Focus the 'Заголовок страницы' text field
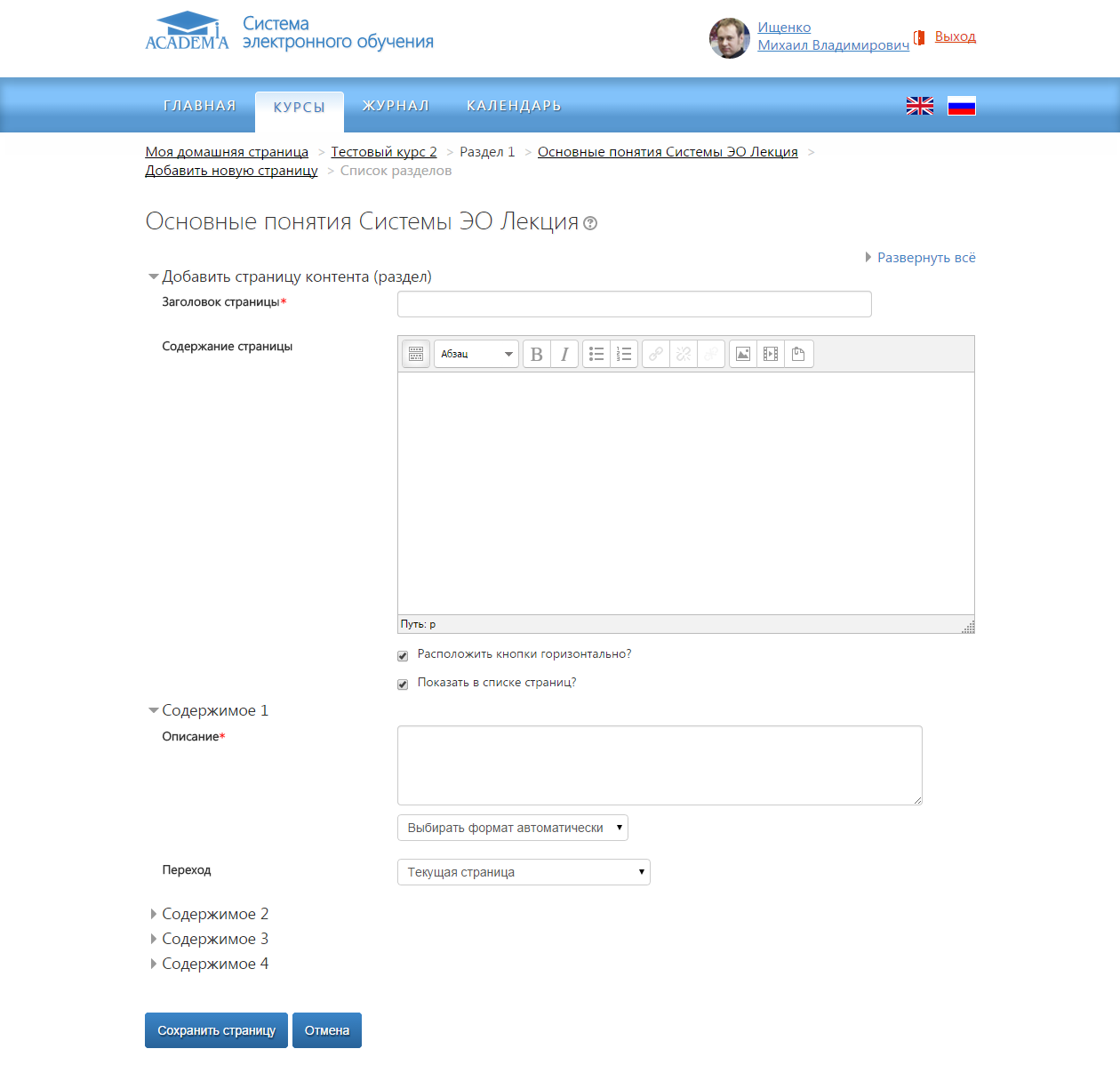The image size is (1120, 1065). (x=634, y=304)
